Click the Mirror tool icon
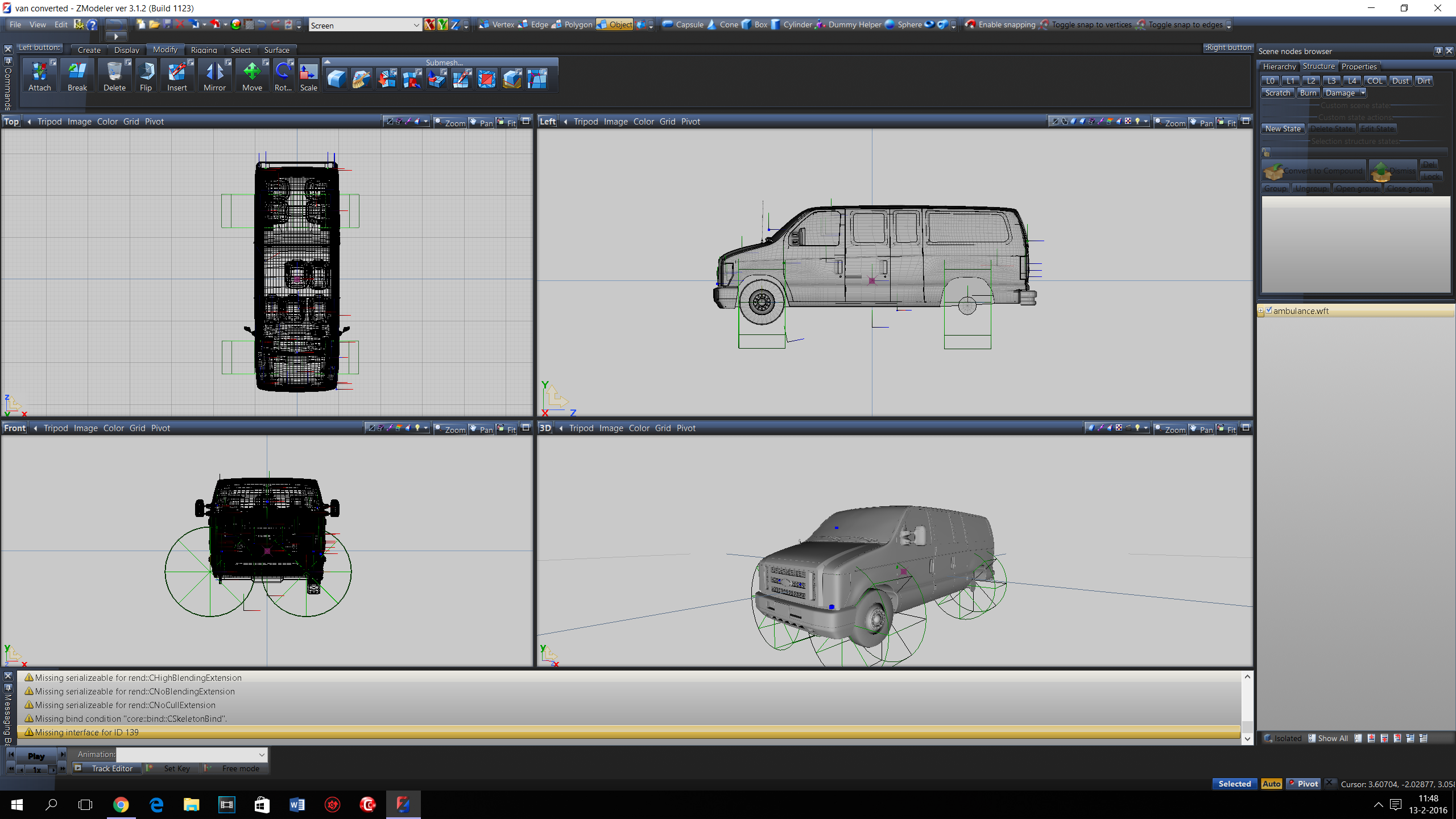The width and height of the screenshot is (1456, 819). 214,76
